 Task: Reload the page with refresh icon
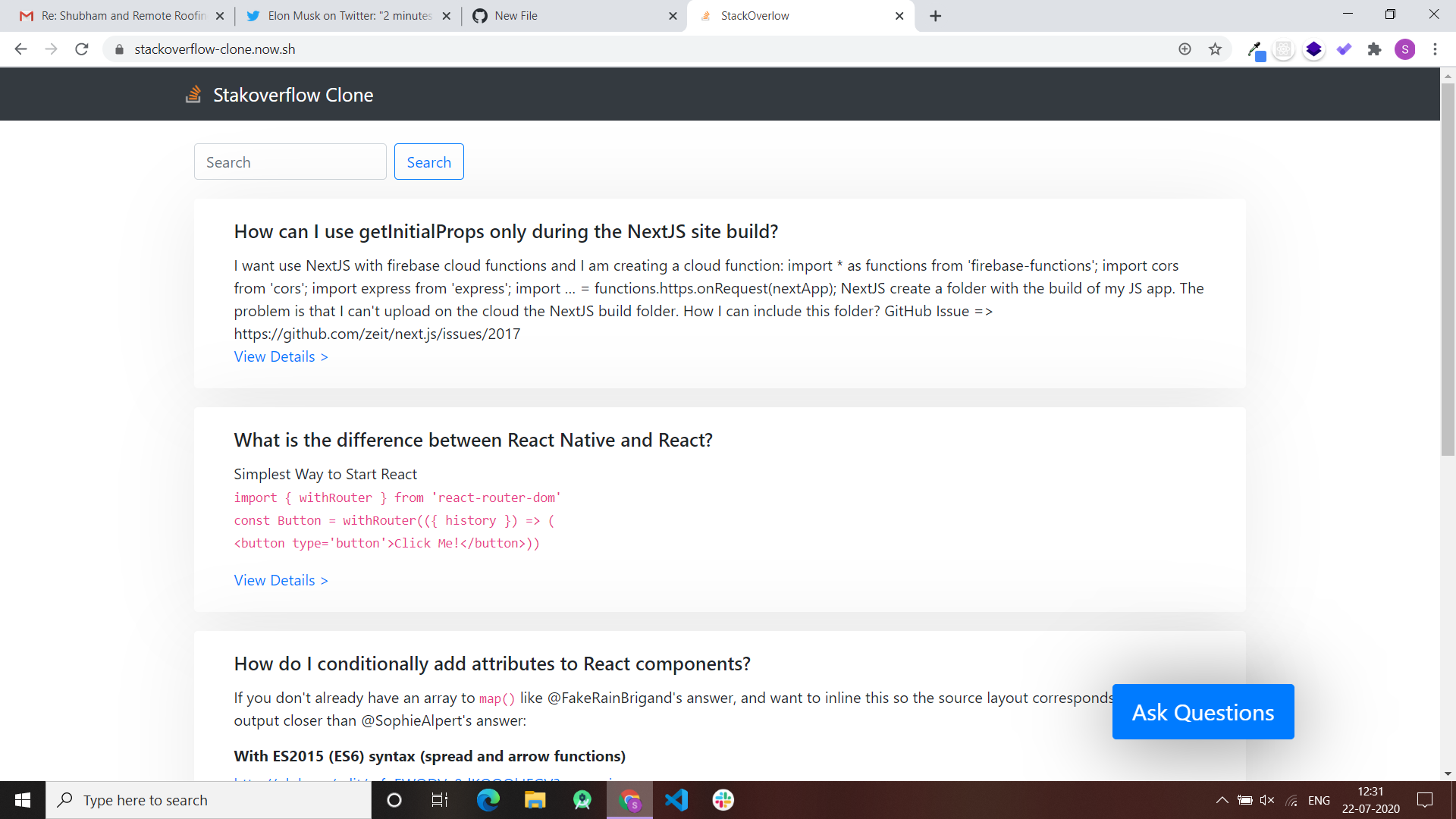(82, 49)
